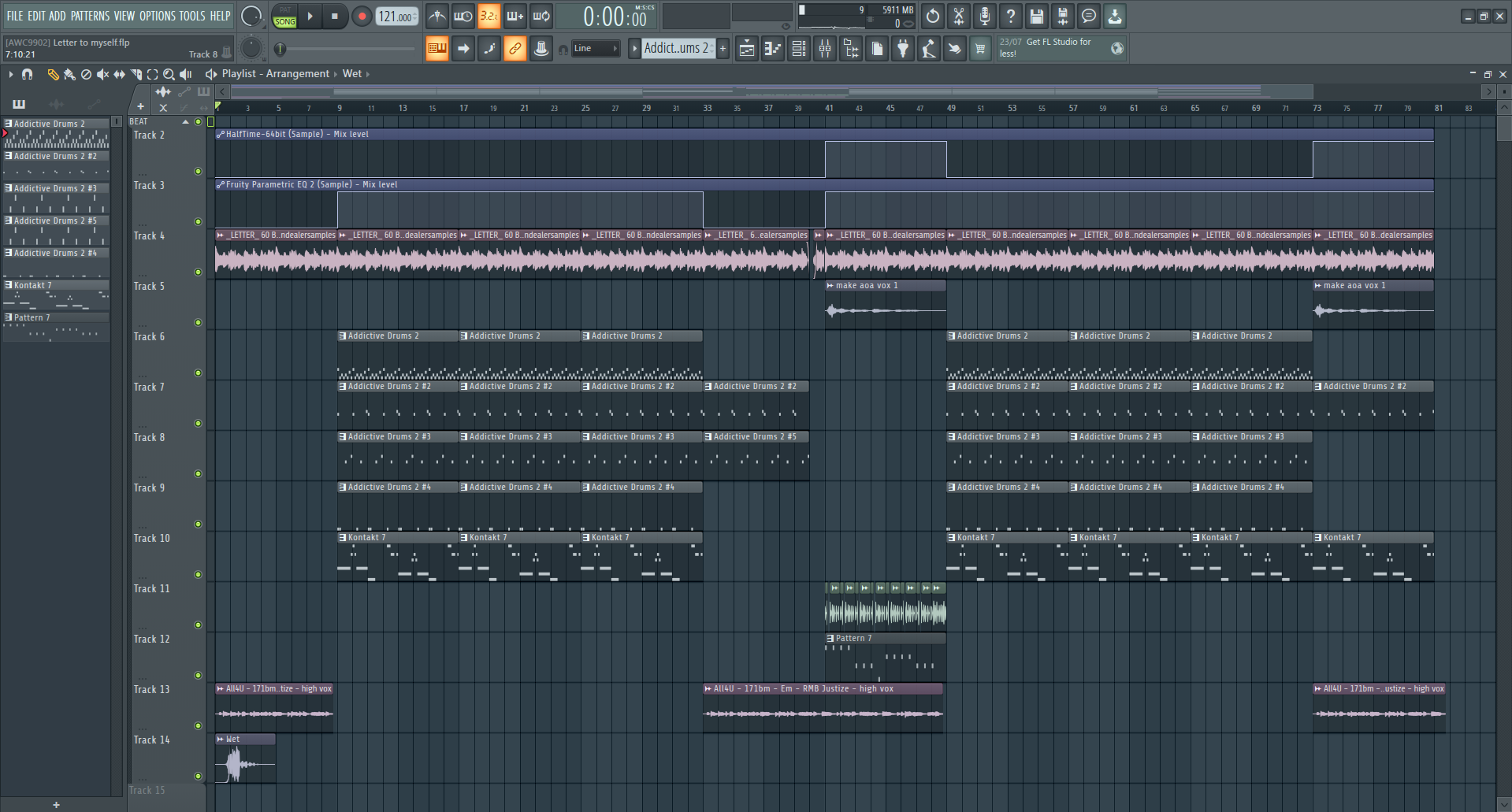Open the Playlist view icon
This screenshot has height=812, width=1512.
click(747, 49)
